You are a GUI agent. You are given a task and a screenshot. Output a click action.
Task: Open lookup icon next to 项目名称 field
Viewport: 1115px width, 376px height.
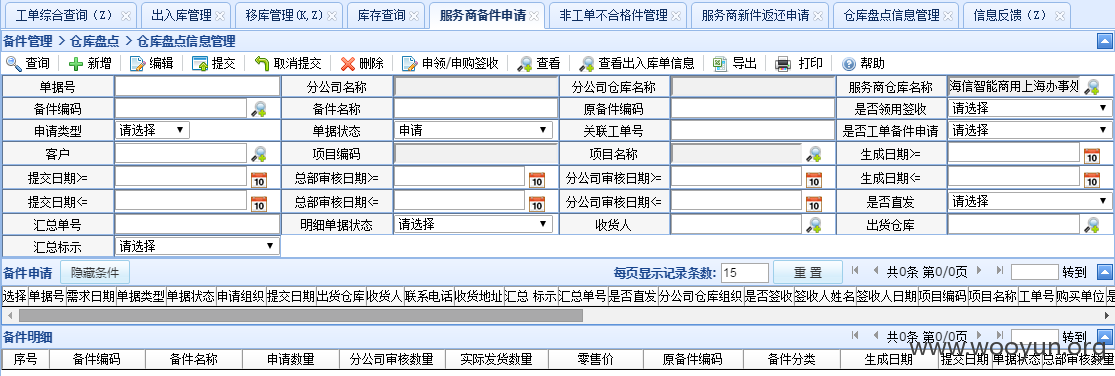tap(813, 154)
